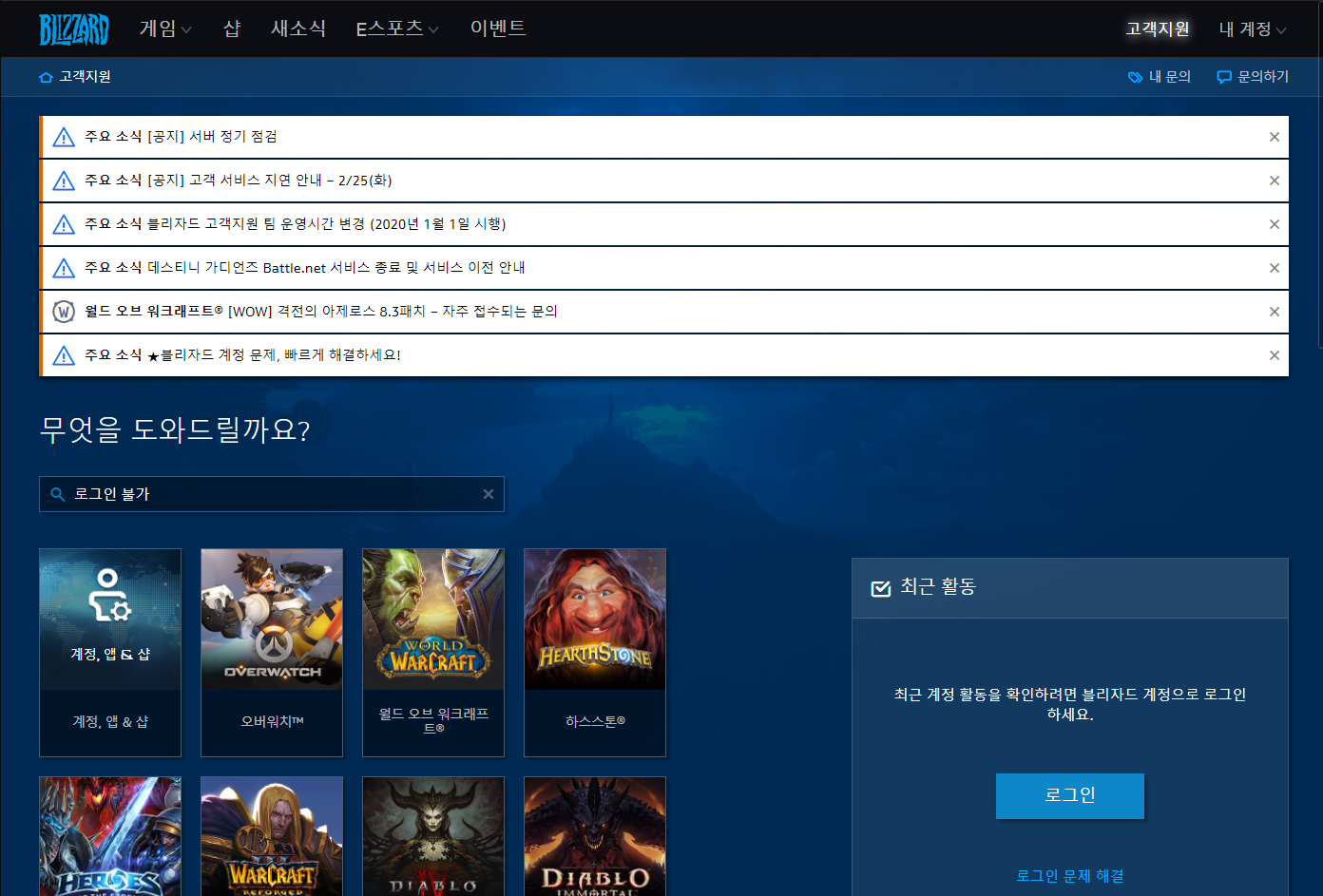This screenshot has height=896, width=1323.
Task: Open the 로그인 문제 해결 link
Action: [x=1070, y=876]
